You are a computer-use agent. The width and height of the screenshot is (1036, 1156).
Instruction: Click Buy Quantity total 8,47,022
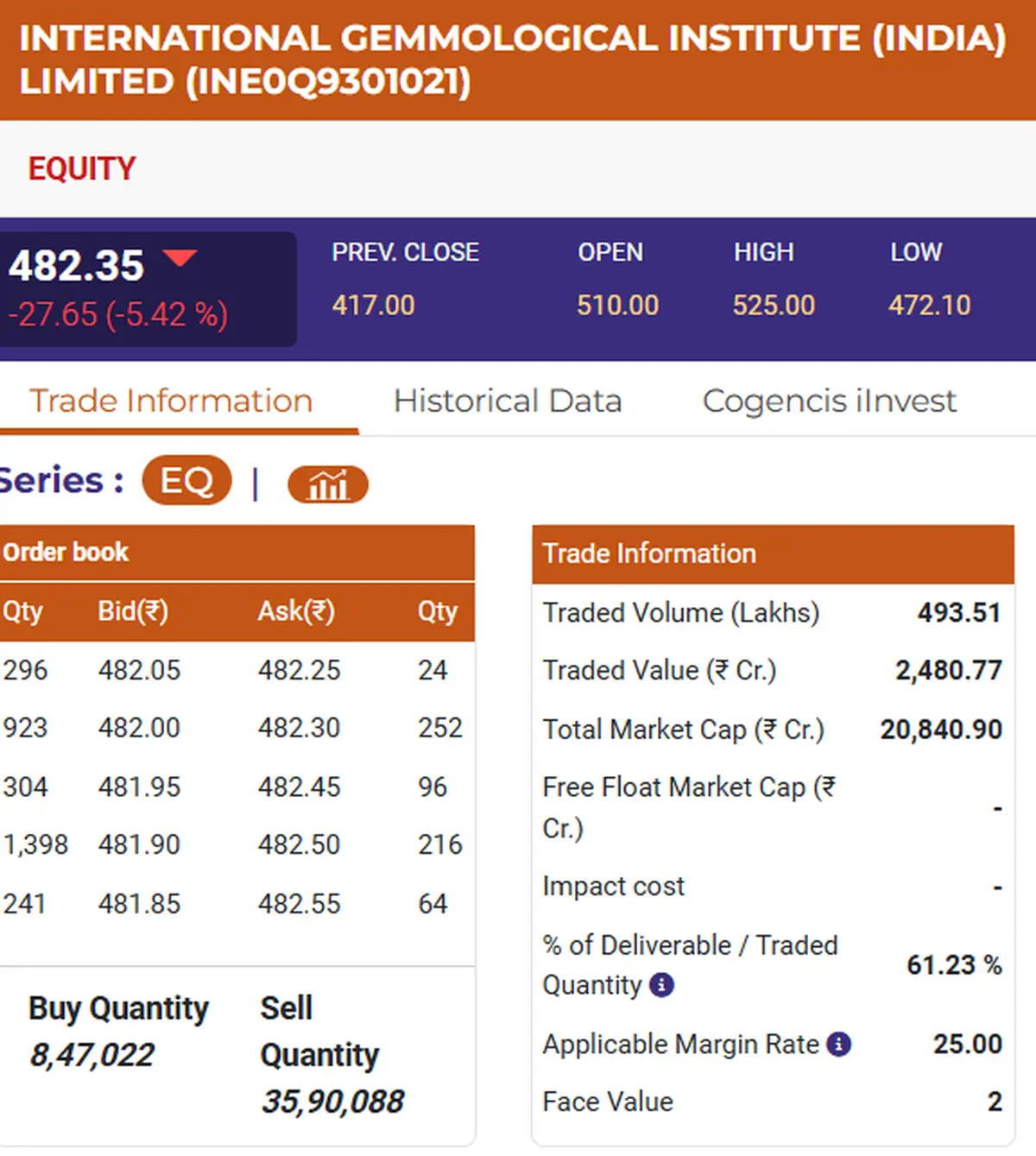coord(92,1056)
